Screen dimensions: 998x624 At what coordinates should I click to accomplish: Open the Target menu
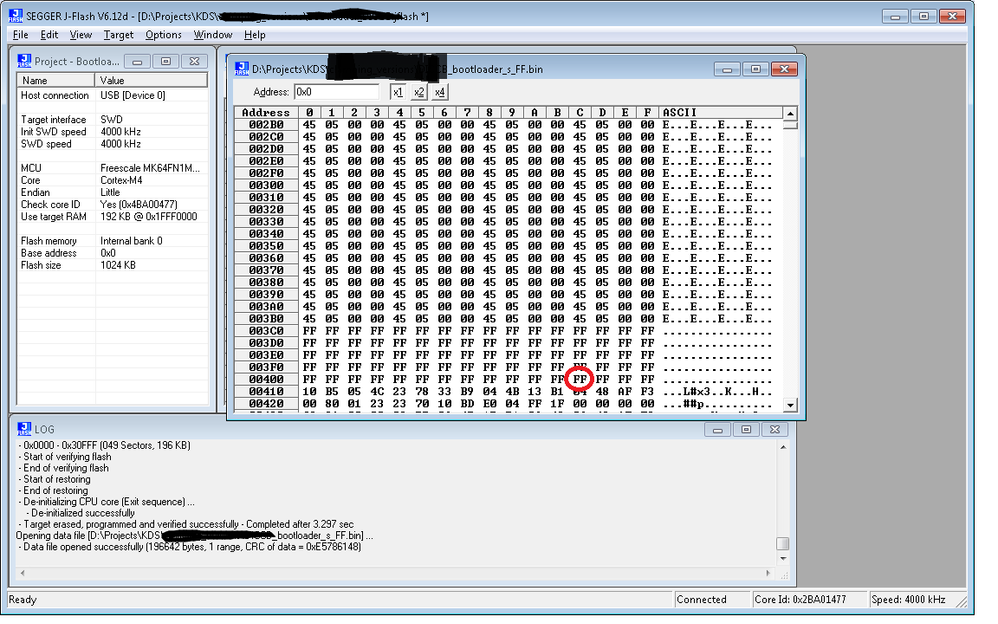click(118, 35)
